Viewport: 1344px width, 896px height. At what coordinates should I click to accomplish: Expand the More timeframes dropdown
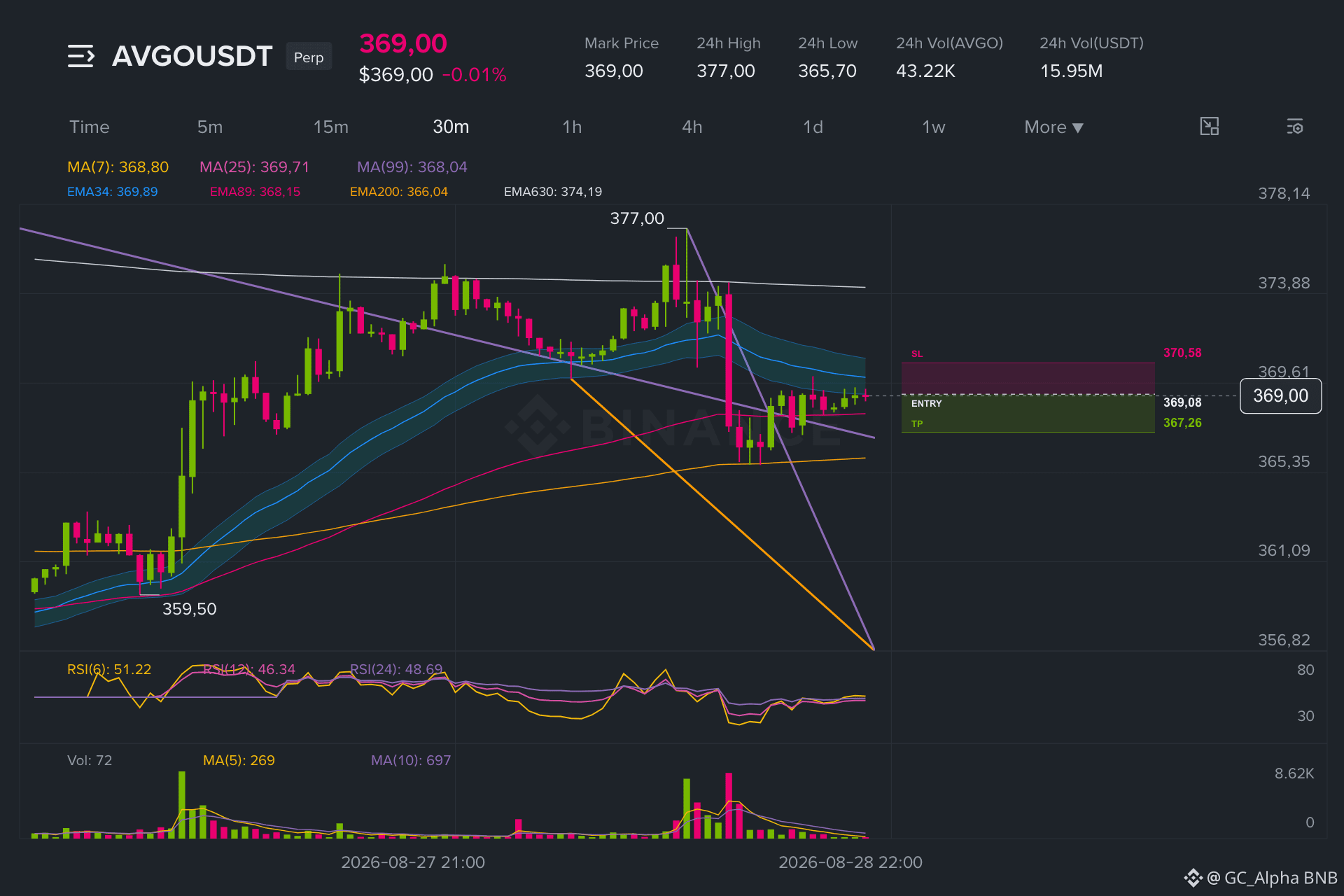click(1053, 127)
